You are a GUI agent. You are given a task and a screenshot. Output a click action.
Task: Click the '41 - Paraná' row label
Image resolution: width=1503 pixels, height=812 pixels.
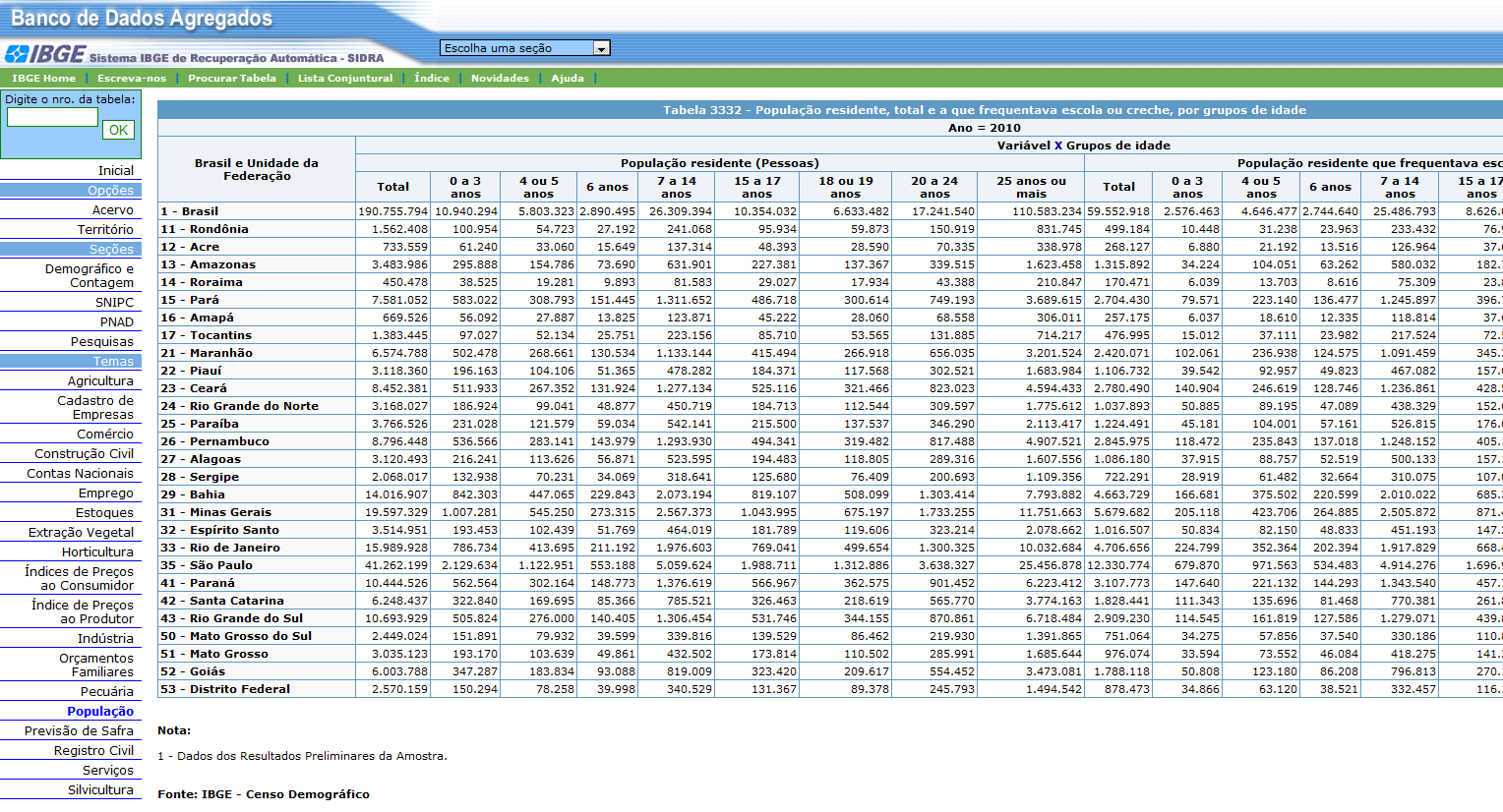(198, 583)
